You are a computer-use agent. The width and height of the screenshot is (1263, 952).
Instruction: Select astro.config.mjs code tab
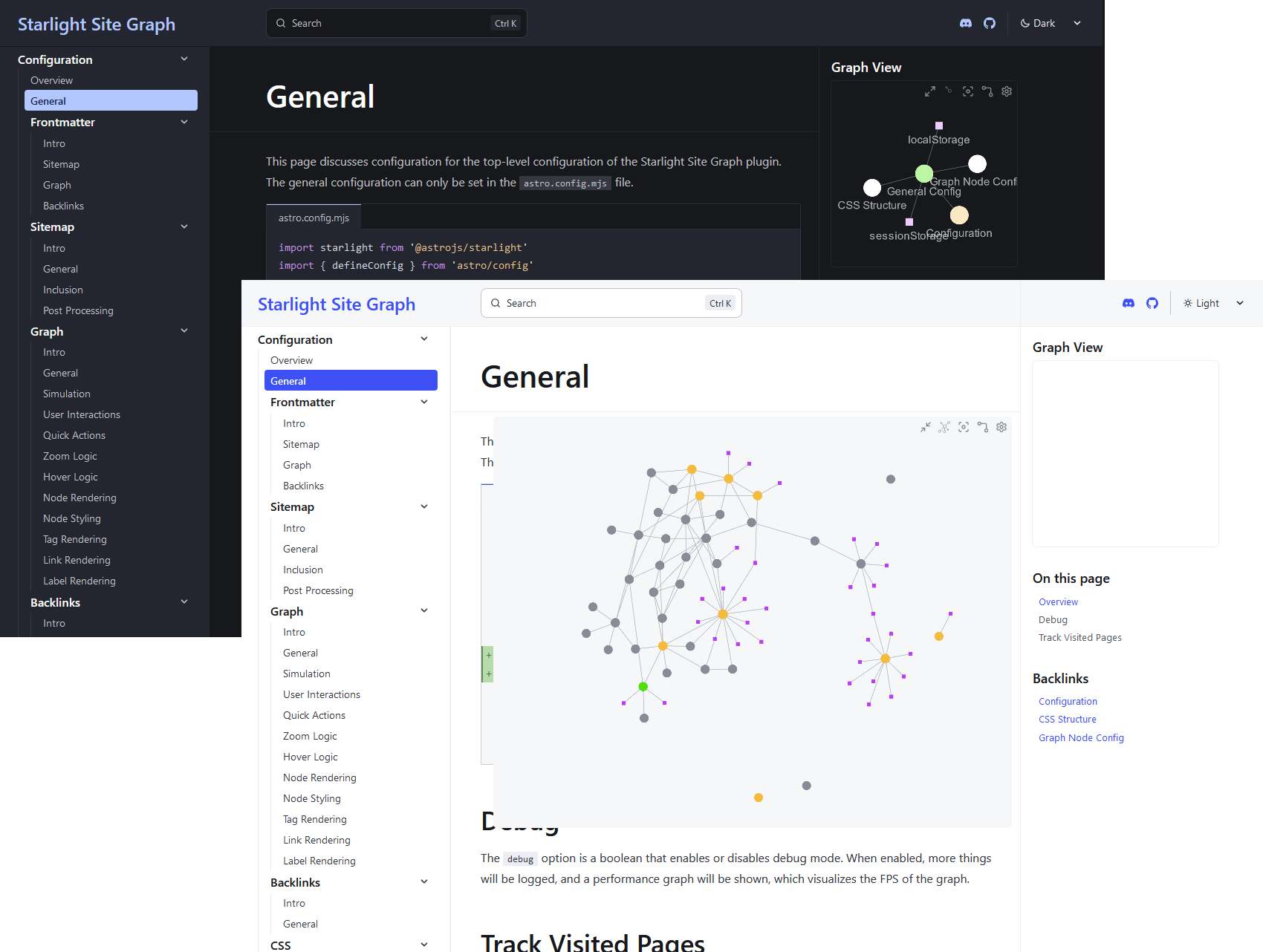pyautogui.click(x=314, y=218)
